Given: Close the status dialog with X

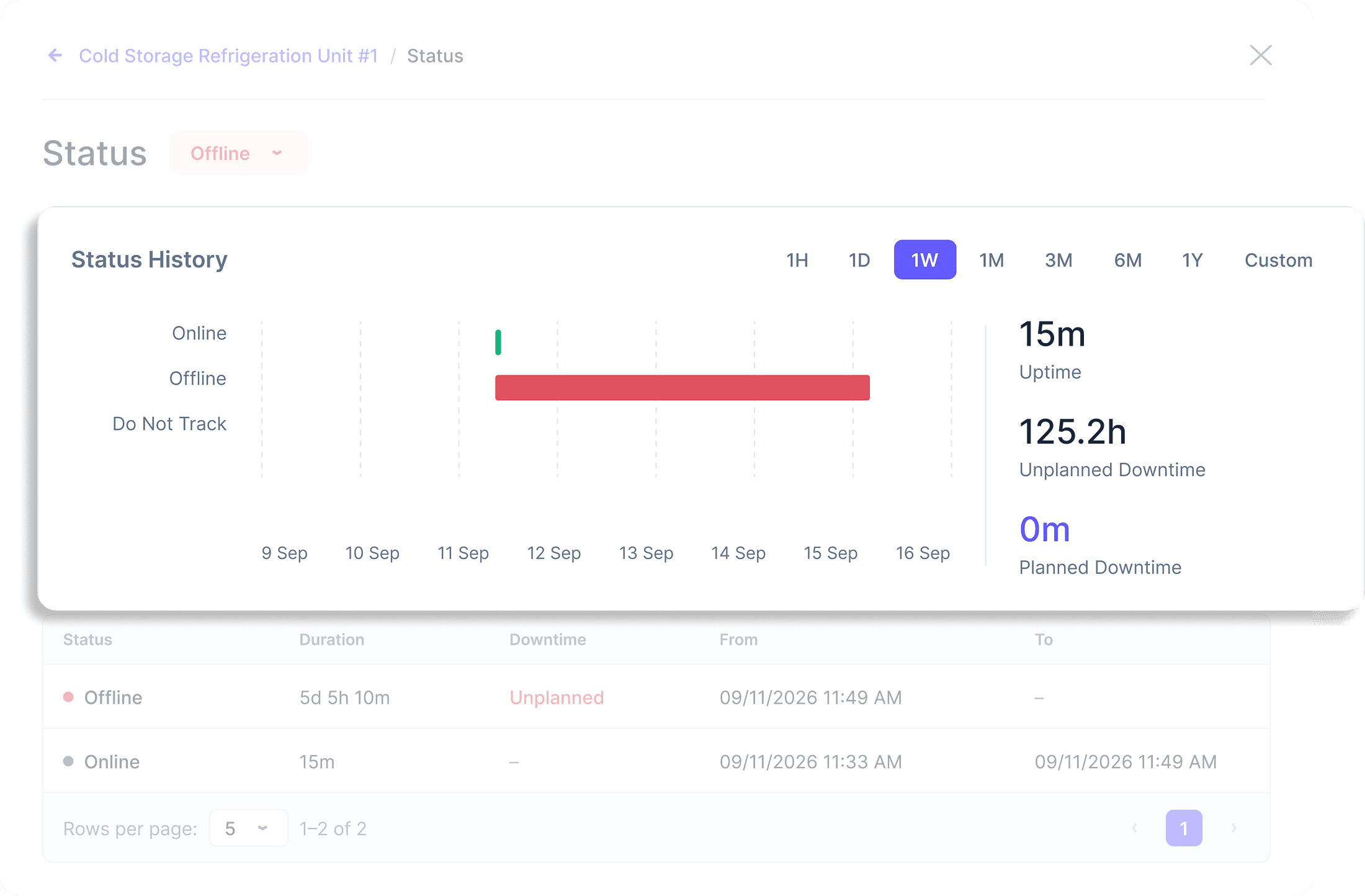Looking at the screenshot, I should point(1260,55).
